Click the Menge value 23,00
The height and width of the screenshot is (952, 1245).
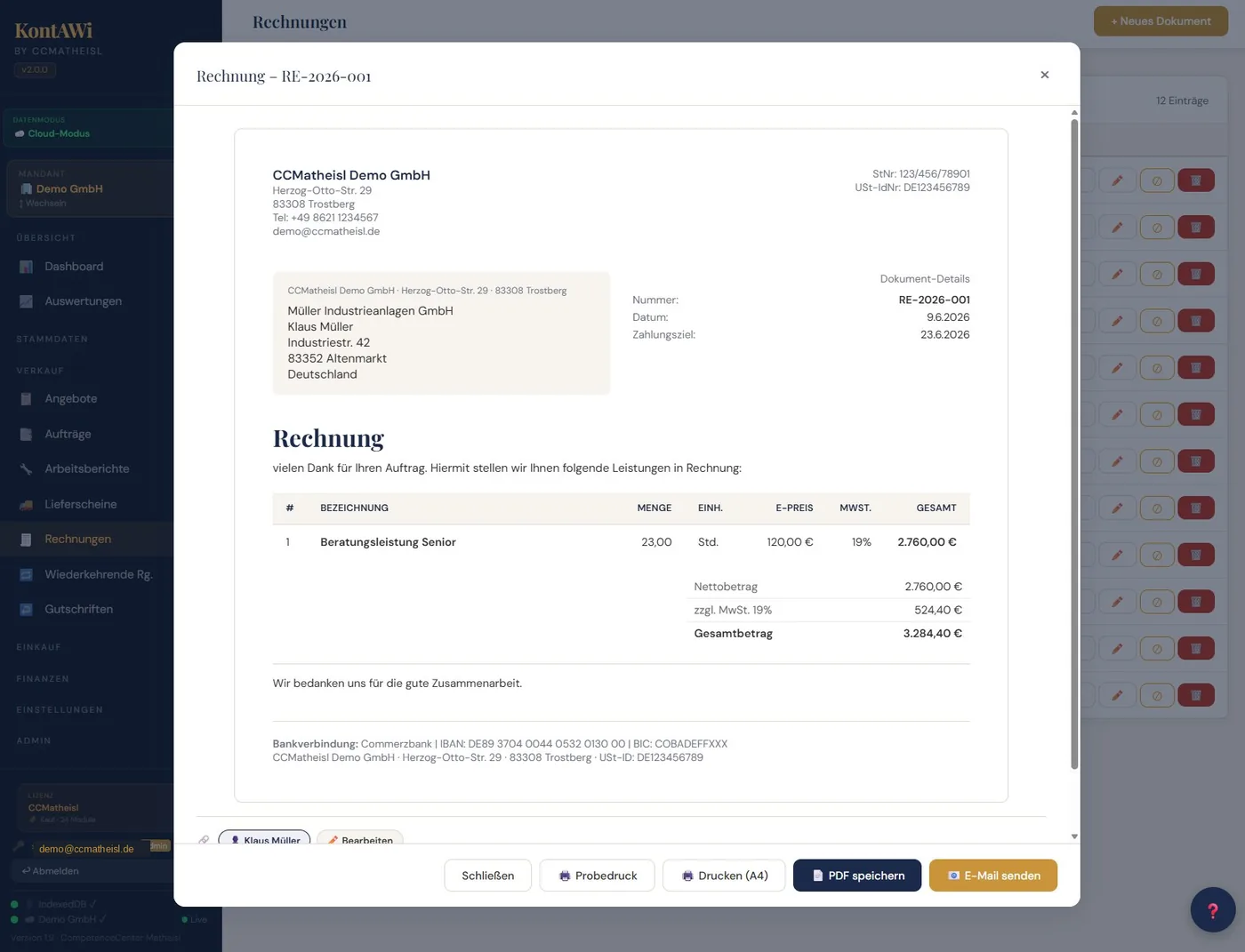[x=656, y=542]
